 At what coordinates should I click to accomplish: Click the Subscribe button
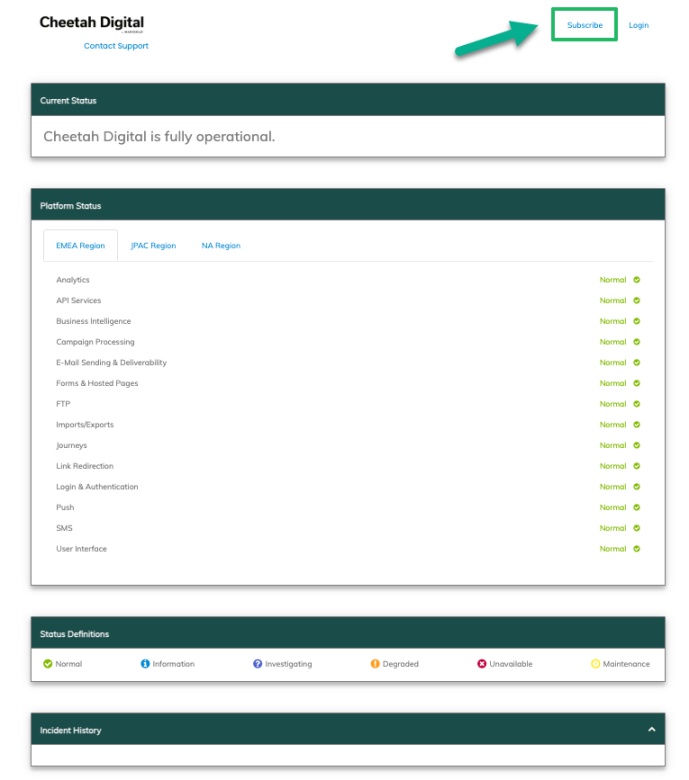click(584, 25)
